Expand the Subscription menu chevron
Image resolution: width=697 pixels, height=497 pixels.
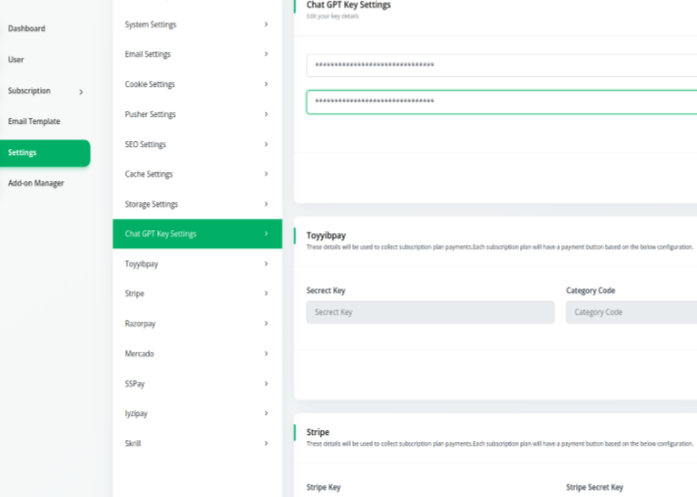(81, 92)
